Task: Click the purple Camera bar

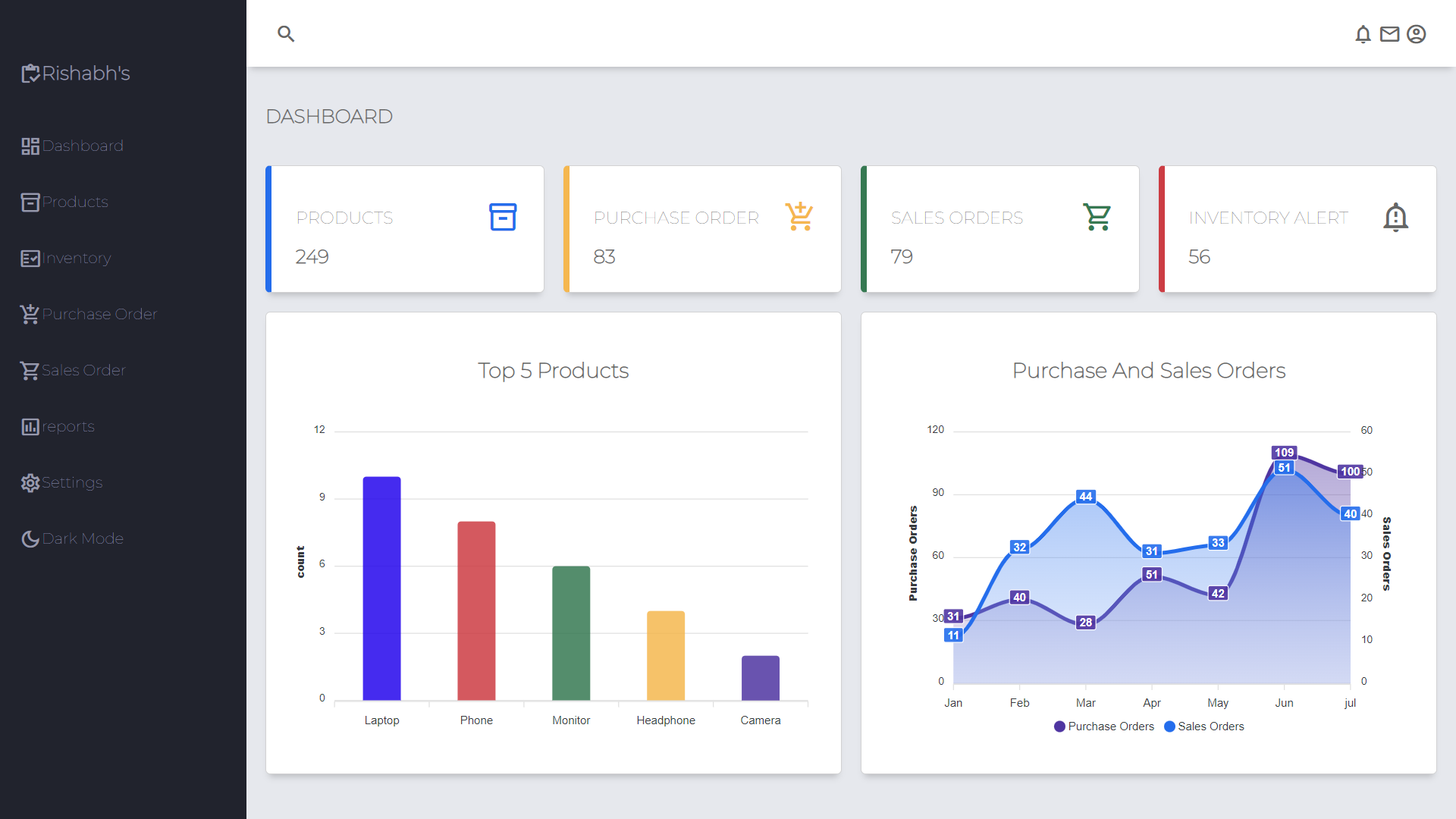Action: 761,678
